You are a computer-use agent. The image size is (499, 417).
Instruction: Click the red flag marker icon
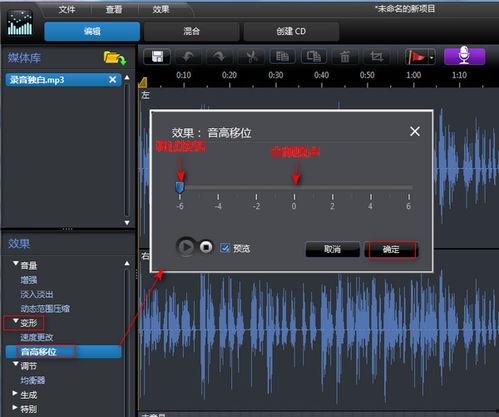(417, 57)
